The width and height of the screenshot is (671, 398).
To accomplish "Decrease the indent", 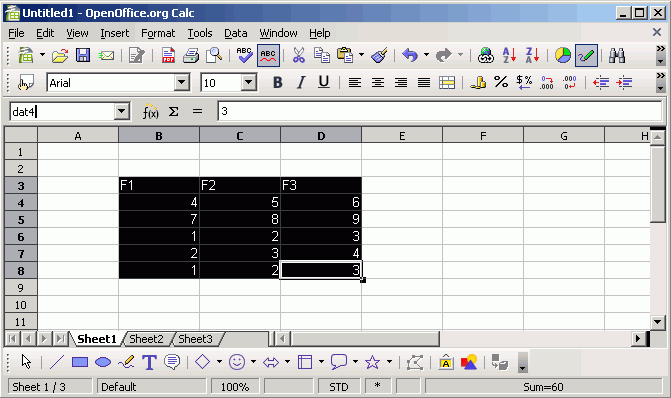I will pyautogui.click(x=601, y=82).
